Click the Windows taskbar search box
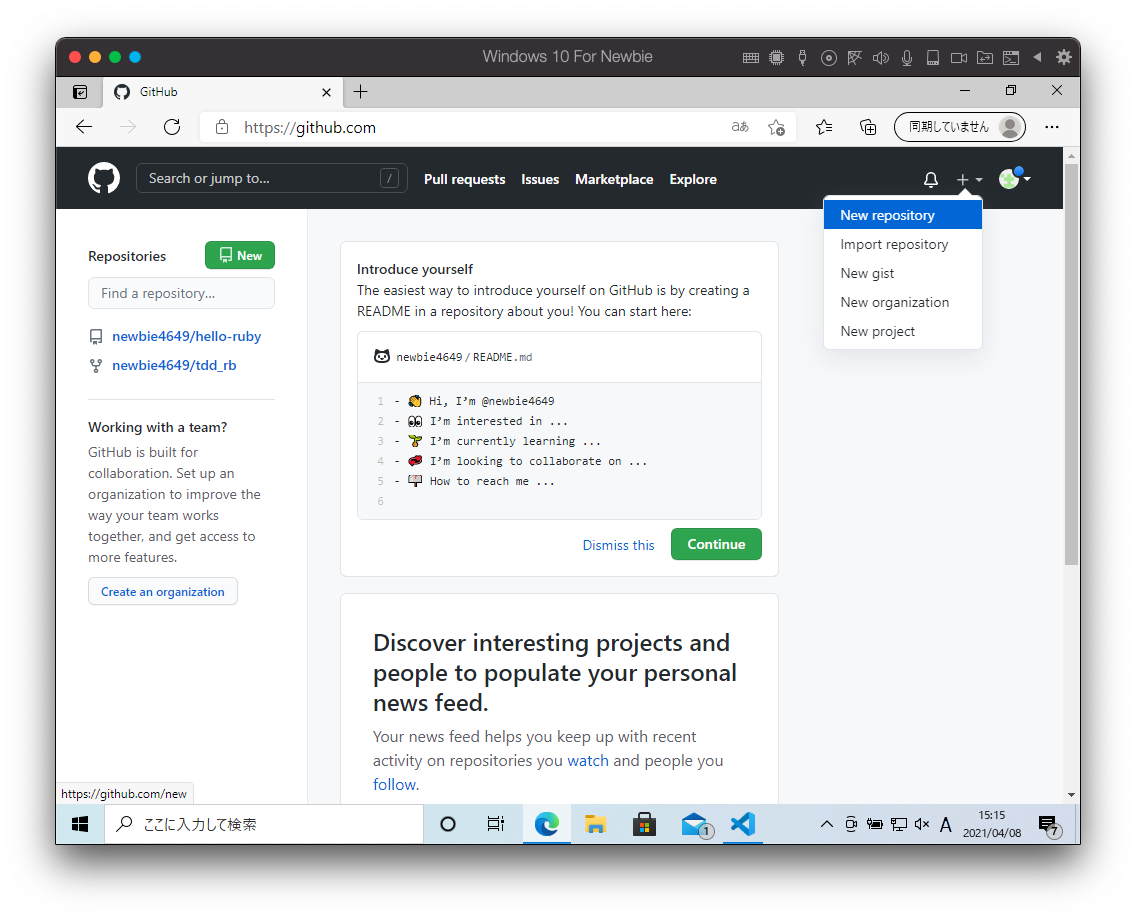Image resolution: width=1136 pixels, height=918 pixels. [x=264, y=824]
